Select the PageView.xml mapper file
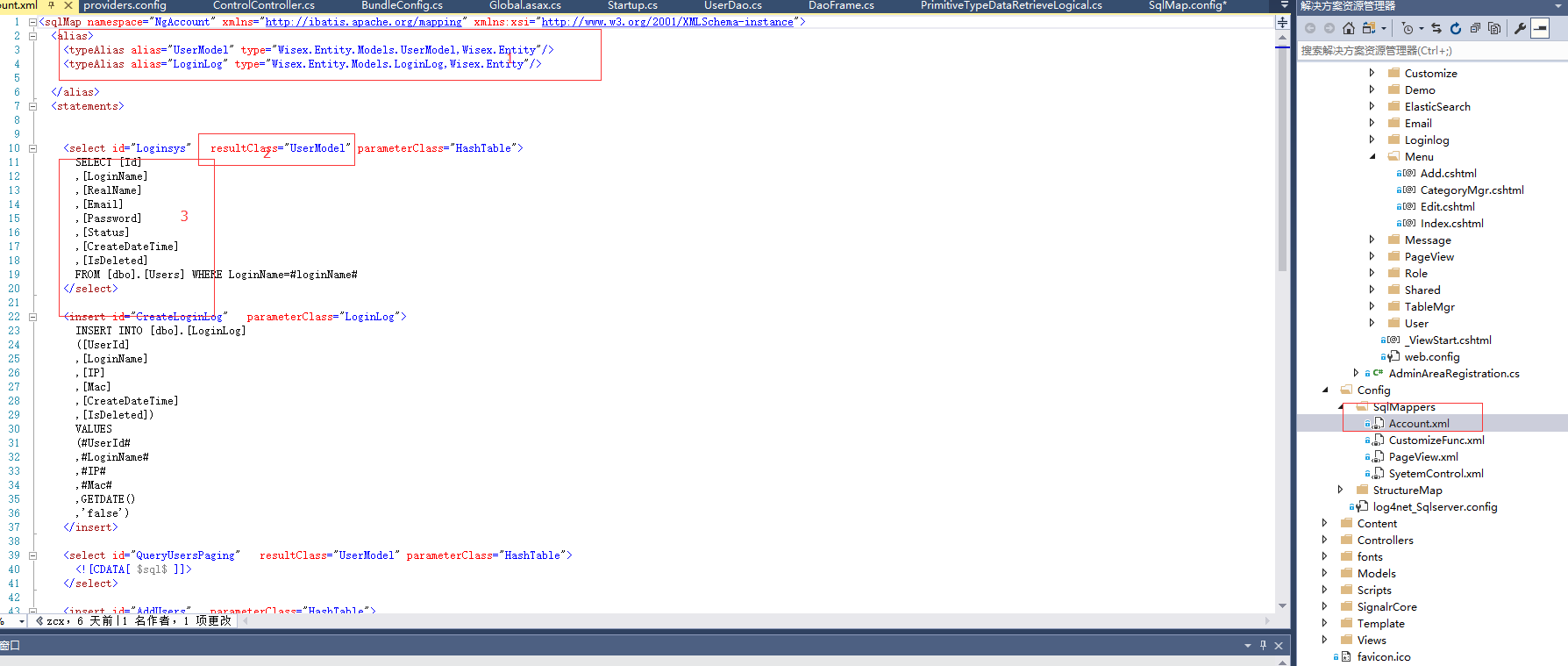Image resolution: width=1568 pixels, height=666 pixels. pyautogui.click(x=1423, y=456)
